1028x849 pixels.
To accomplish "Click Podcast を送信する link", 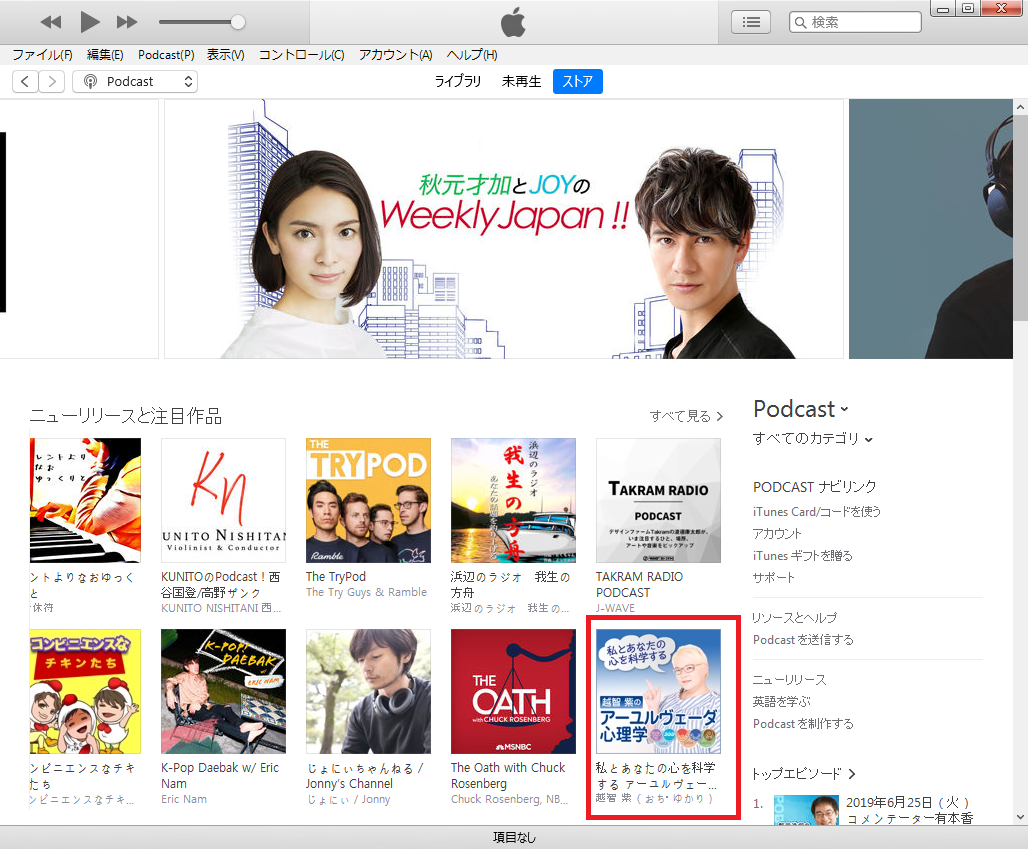I will coord(803,640).
